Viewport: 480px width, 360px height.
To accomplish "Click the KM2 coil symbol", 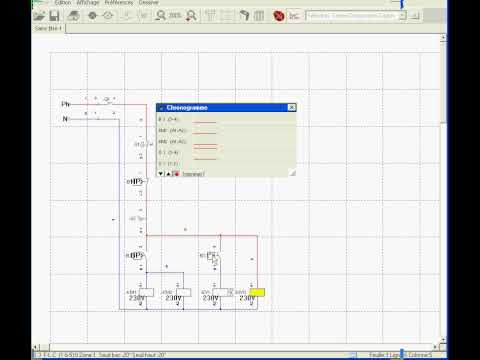I will click(183, 292).
